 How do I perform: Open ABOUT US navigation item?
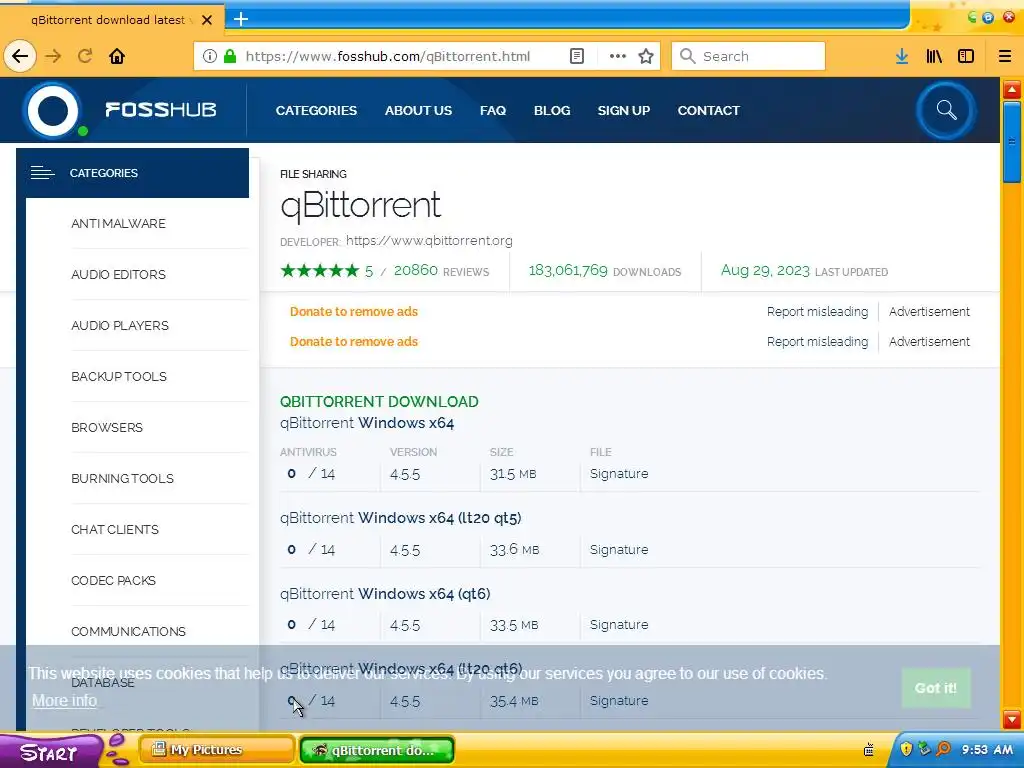click(x=418, y=110)
